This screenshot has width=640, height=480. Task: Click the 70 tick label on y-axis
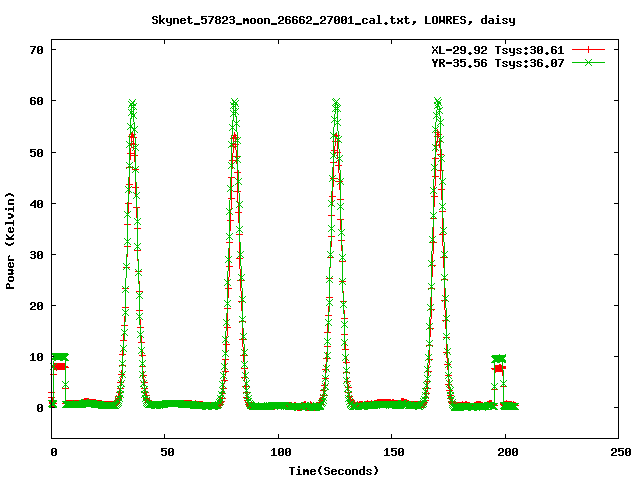[37, 49]
